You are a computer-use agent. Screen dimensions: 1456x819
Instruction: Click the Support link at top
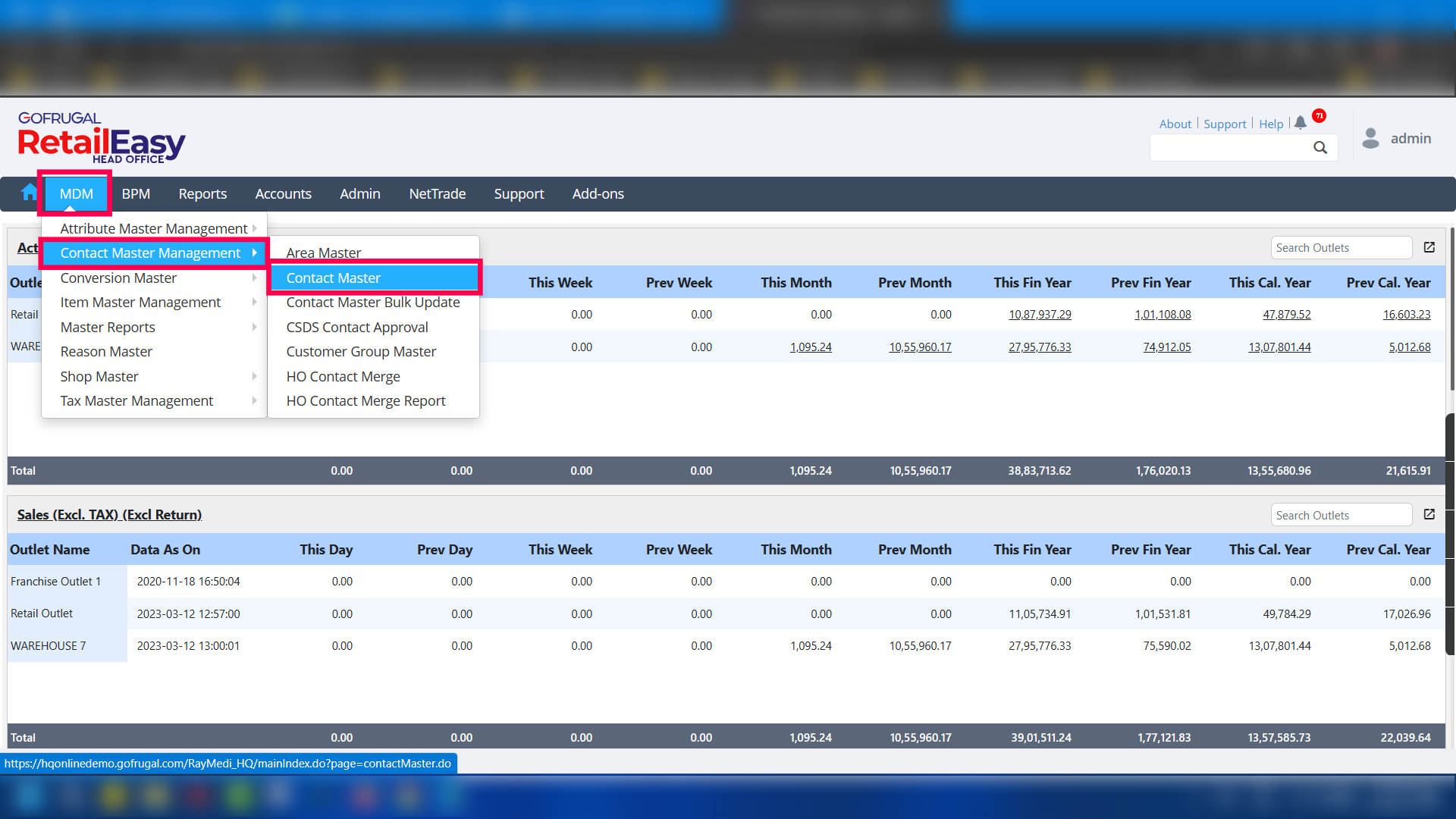[x=1225, y=124]
